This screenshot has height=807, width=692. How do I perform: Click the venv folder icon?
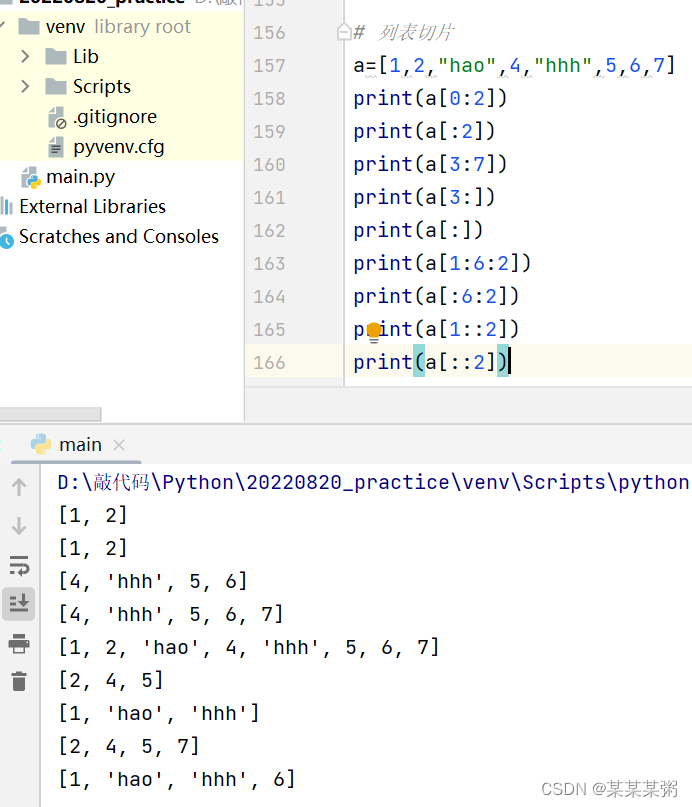(x=29, y=26)
